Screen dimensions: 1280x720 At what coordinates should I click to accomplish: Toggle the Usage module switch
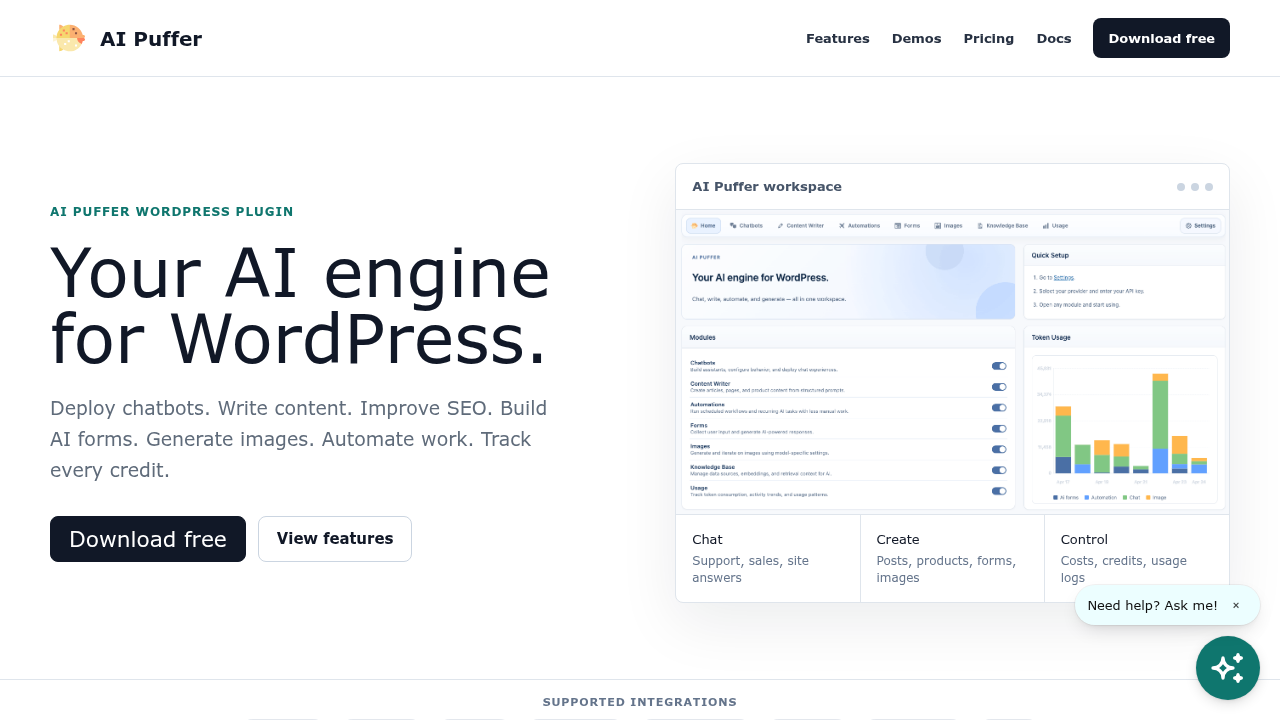tap(999, 491)
